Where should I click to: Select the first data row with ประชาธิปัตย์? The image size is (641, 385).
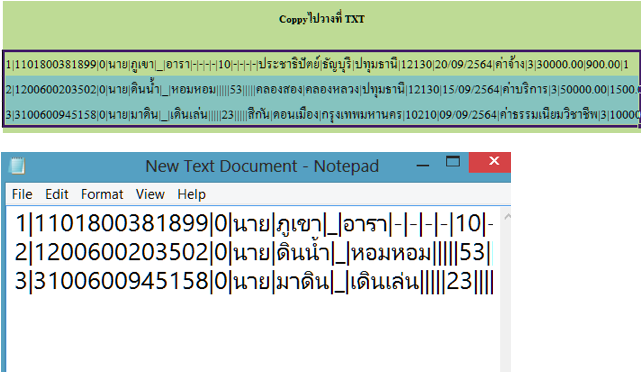click(x=321, y=64)
